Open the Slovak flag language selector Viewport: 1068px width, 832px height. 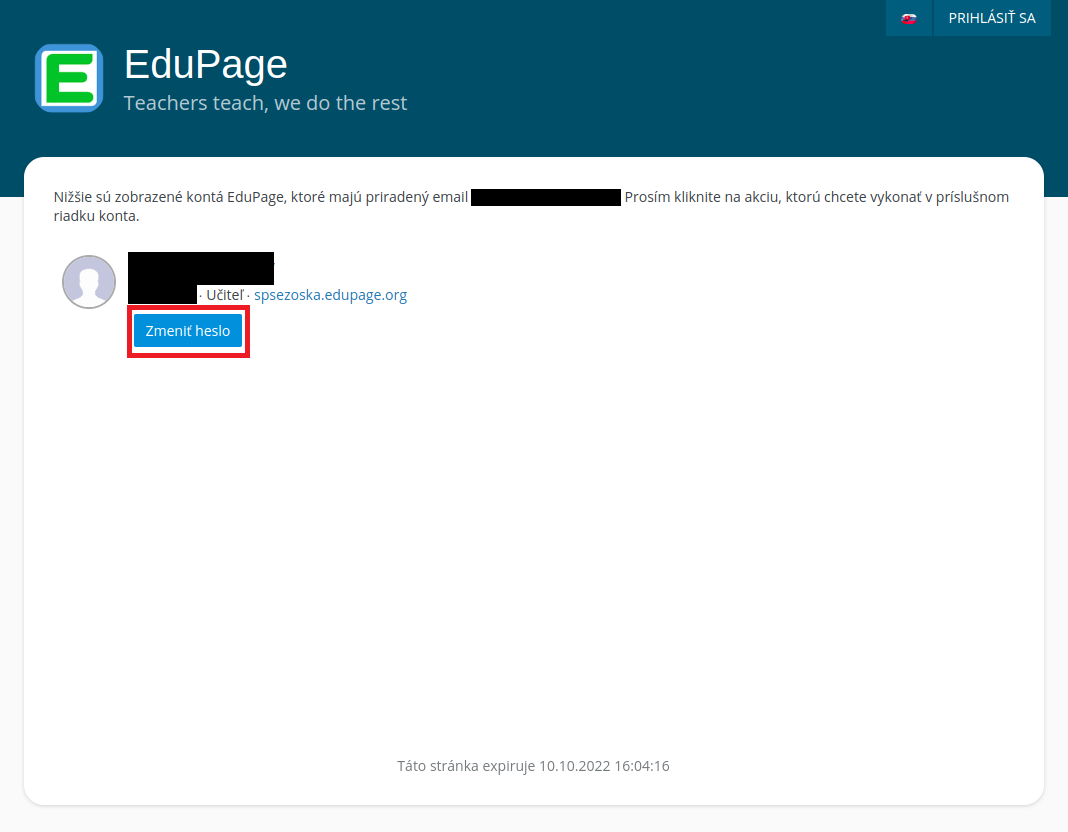909,18
